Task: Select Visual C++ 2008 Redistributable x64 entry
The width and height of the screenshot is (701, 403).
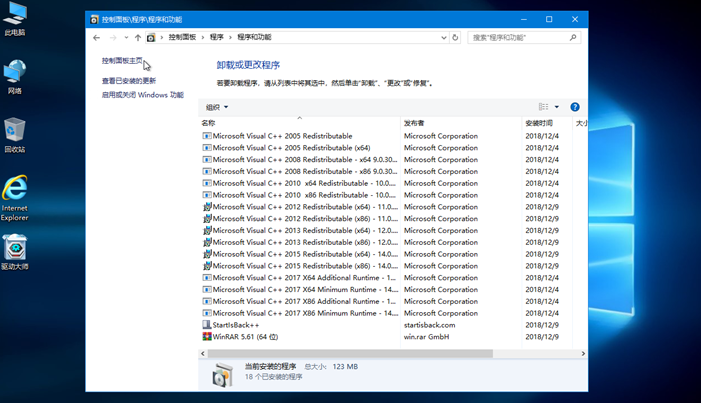Action: [x=305, y=160]
